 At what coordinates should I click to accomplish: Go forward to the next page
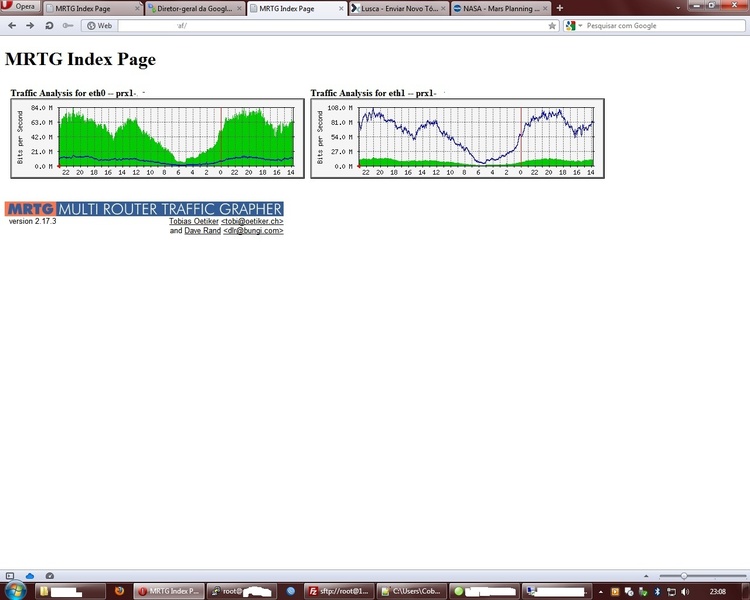(30, 25)
